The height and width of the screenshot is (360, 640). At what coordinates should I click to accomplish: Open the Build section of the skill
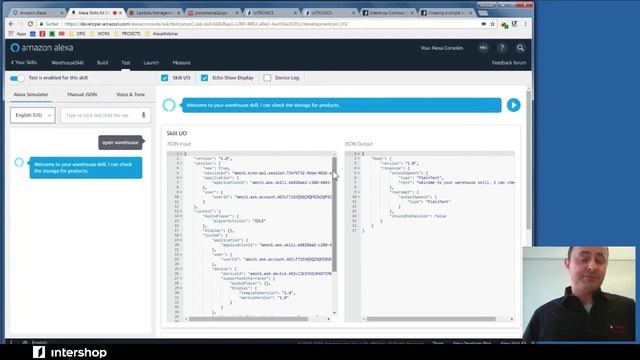click(x=102, y=63)
